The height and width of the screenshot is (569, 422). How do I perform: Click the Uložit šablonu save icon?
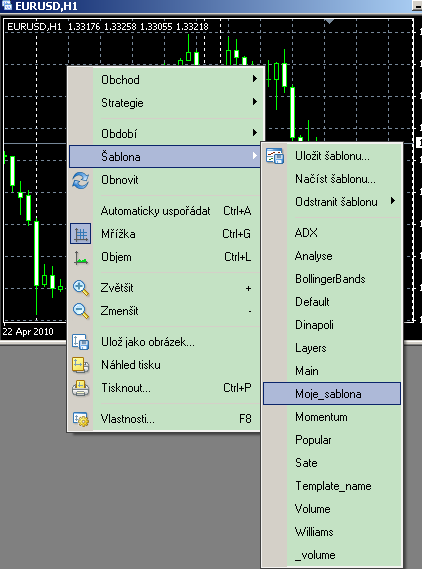pos(275,156)
